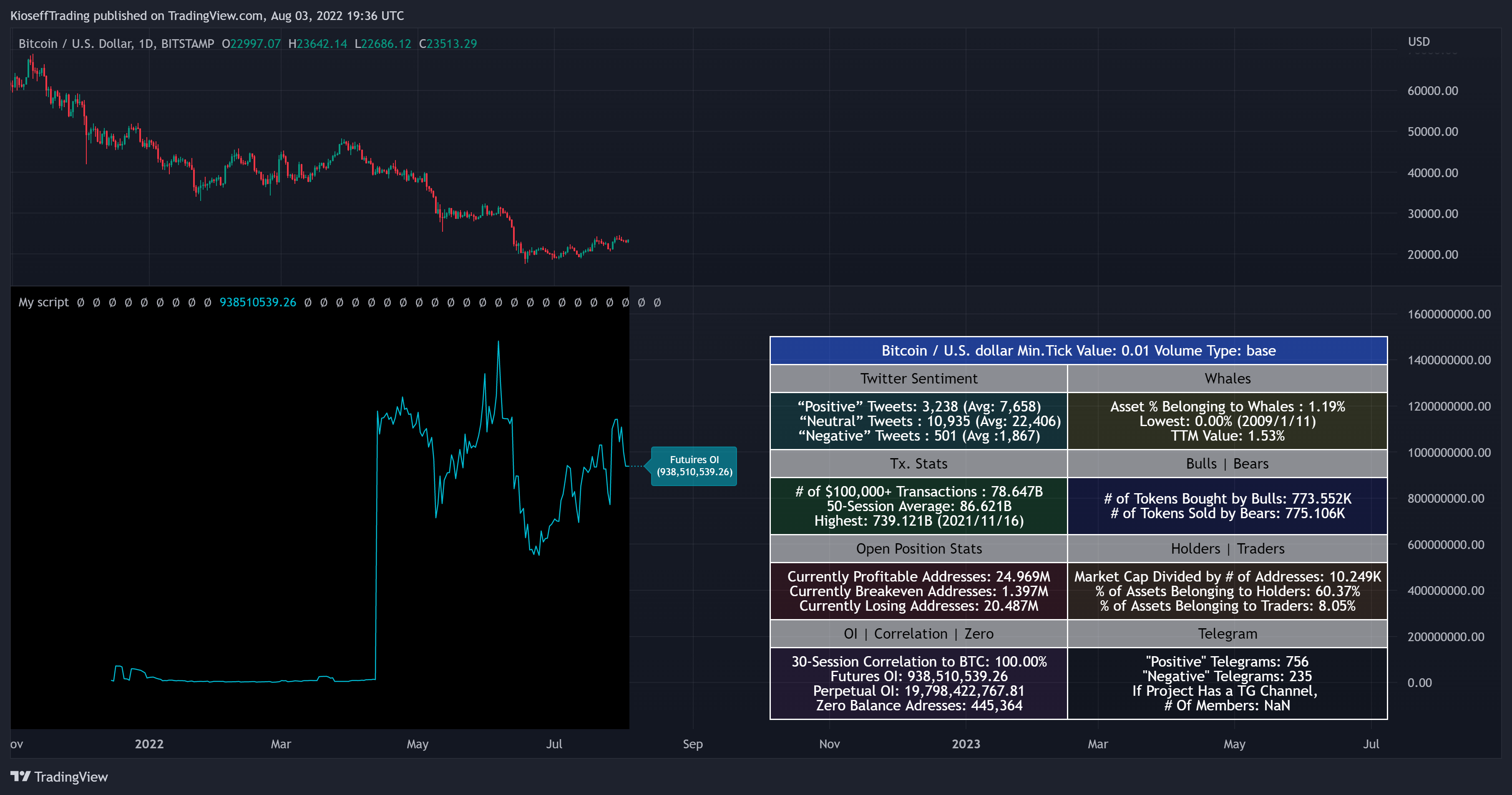
Task: Click the Positive Tweets 3,238 line
Action: [x=918, y=406]
